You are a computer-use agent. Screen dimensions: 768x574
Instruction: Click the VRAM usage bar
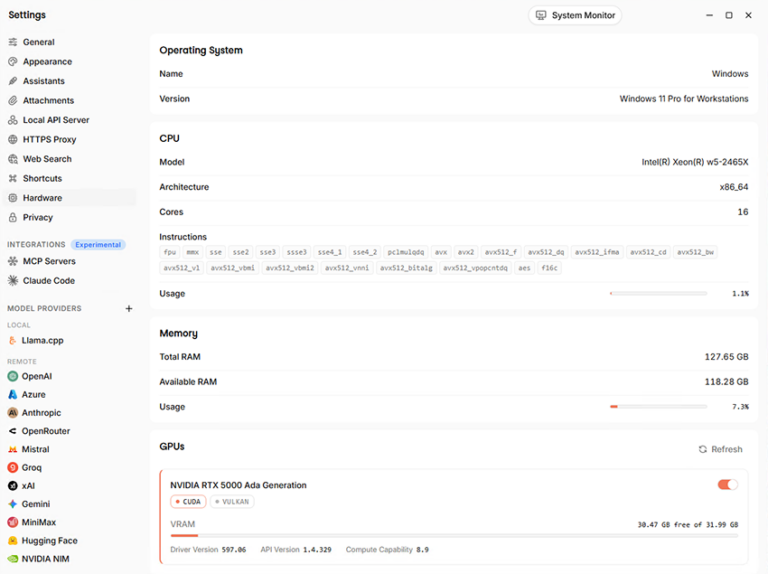(x=454, y=536)
